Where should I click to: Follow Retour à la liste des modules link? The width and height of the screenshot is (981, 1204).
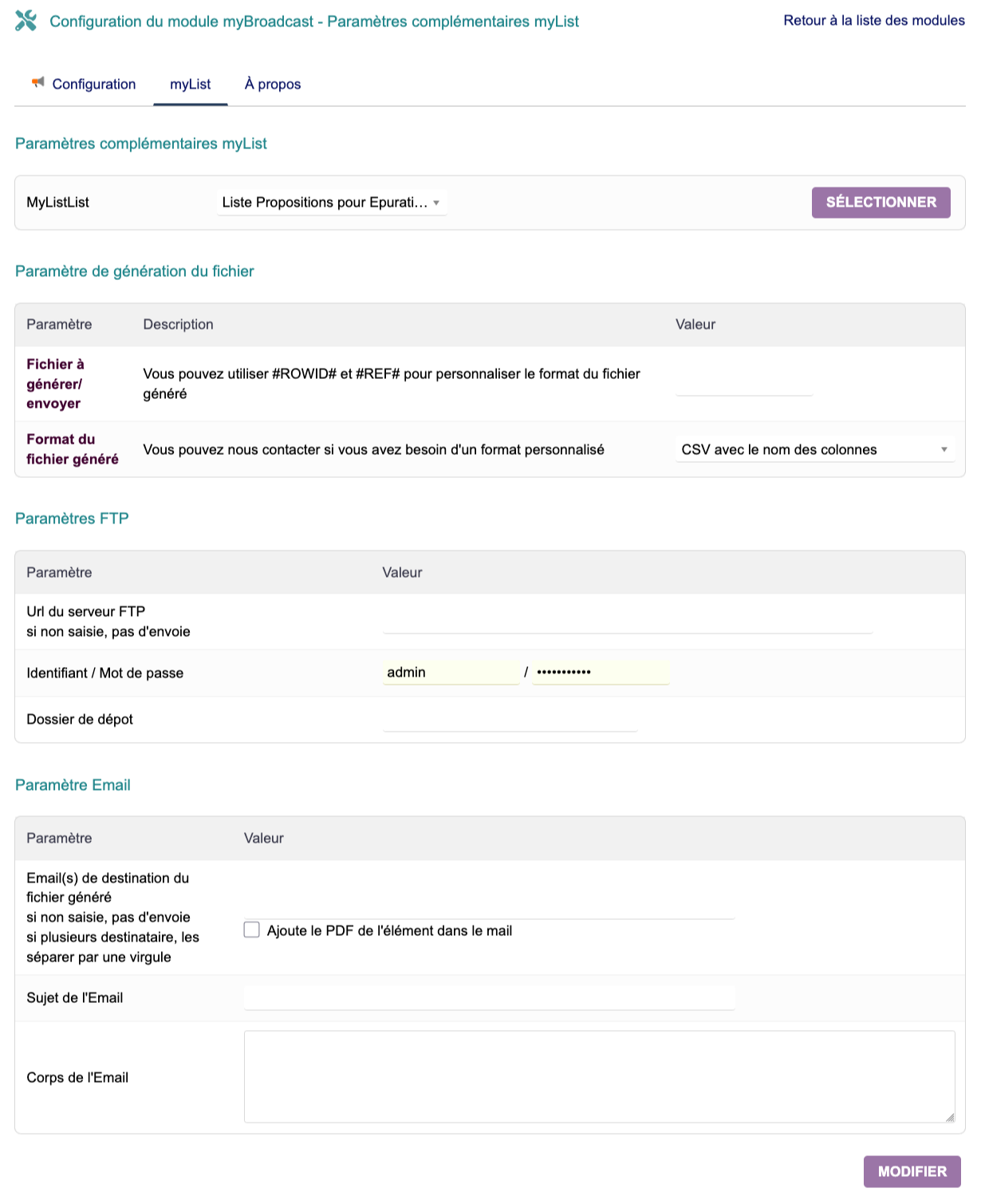coord(873,21)
